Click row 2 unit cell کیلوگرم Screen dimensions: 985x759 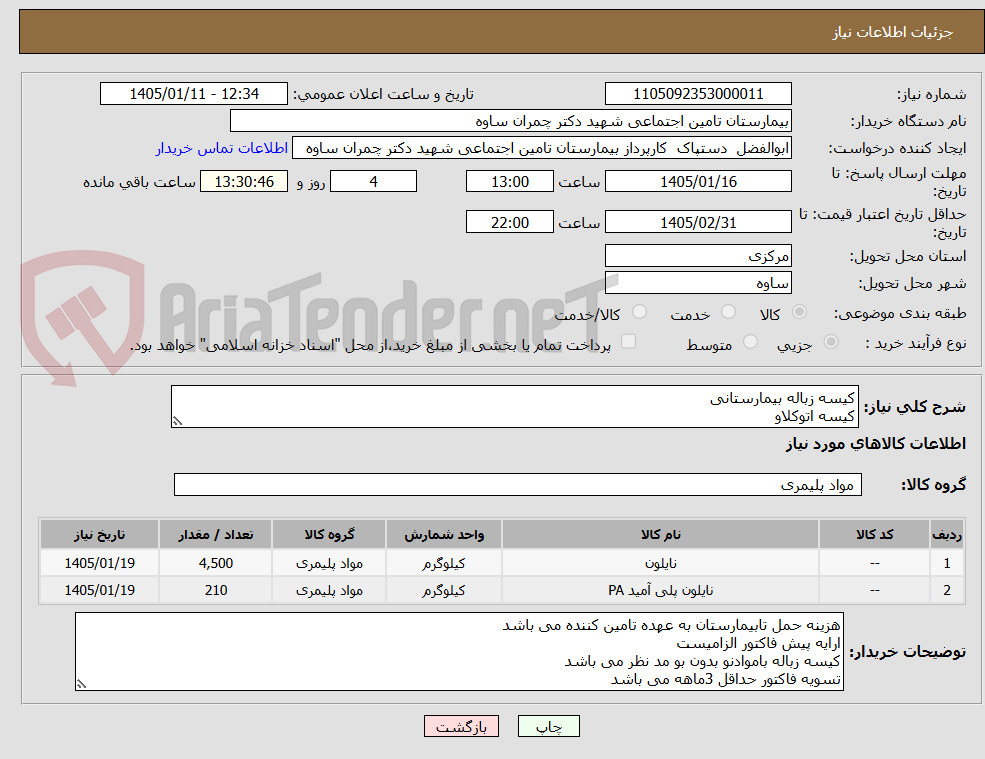click(x=444, y=590)
